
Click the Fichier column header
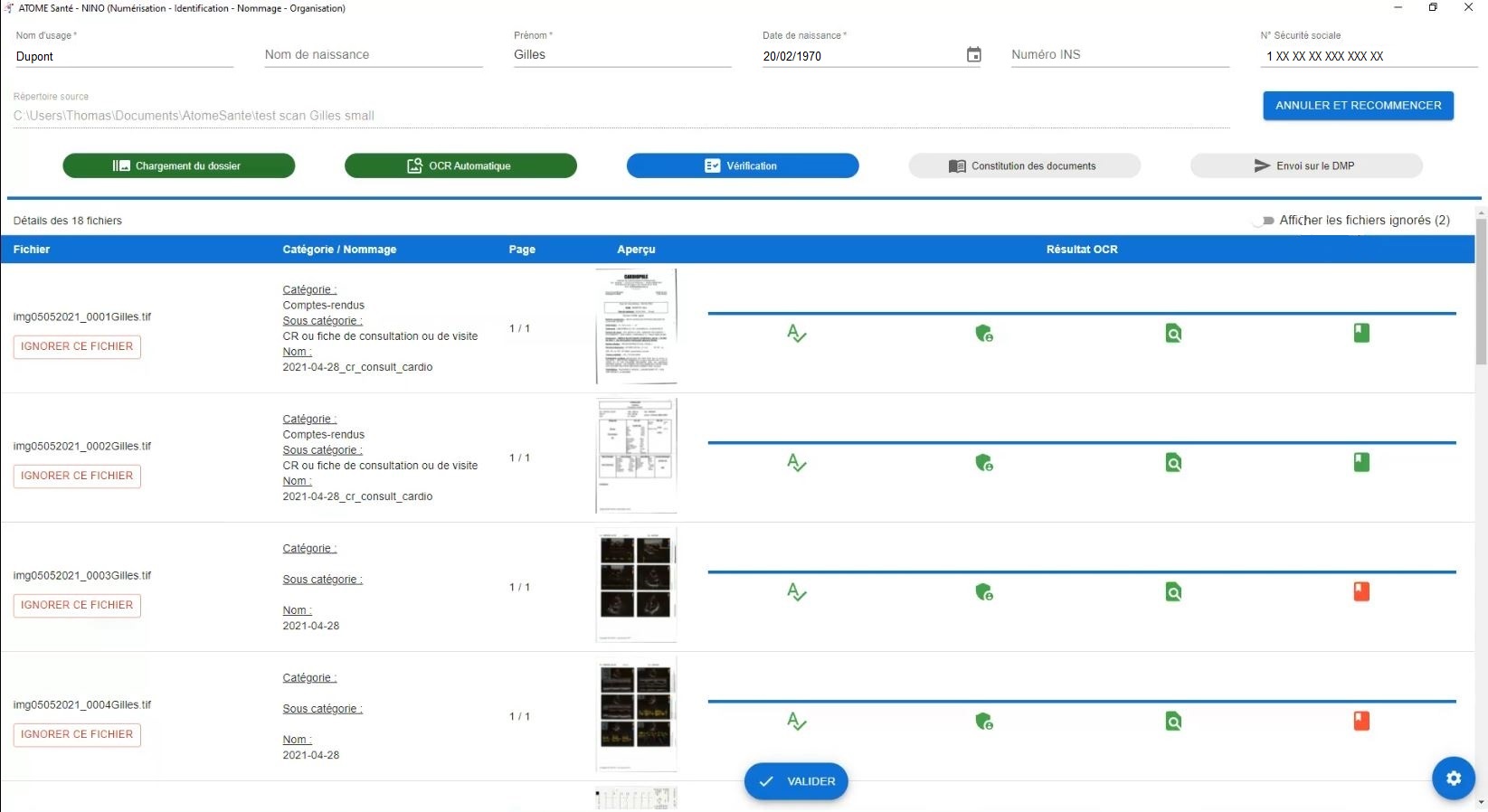click(x=32, y=250)
